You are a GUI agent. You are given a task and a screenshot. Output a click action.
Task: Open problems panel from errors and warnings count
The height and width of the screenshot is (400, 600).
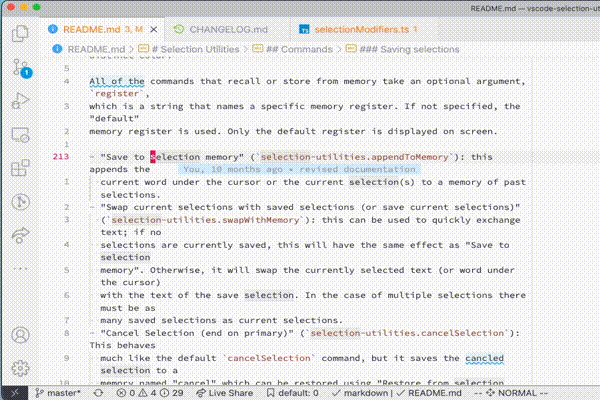[150, 393]
